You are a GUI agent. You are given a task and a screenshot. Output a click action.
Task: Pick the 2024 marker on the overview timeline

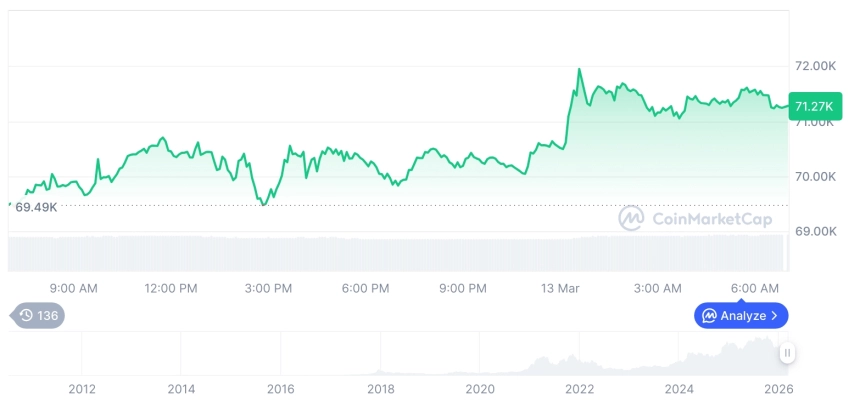tap(679, 388)
